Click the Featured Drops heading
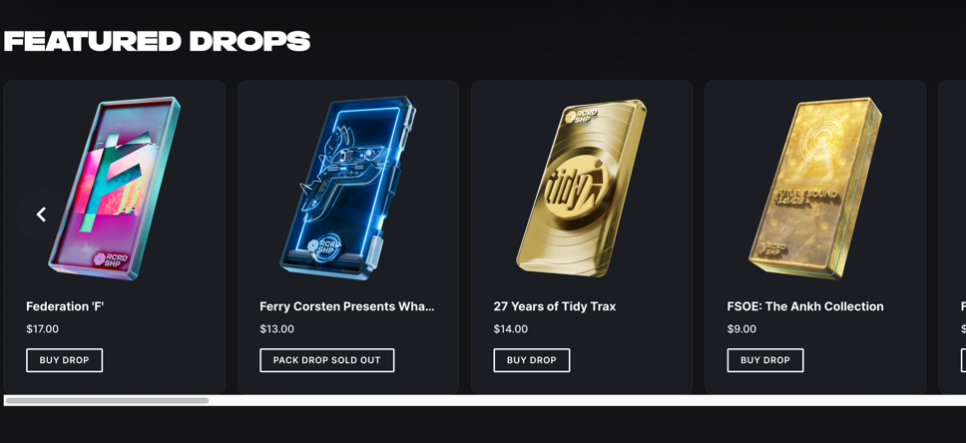This screenshot has width=966, height=443. point(157,41)
